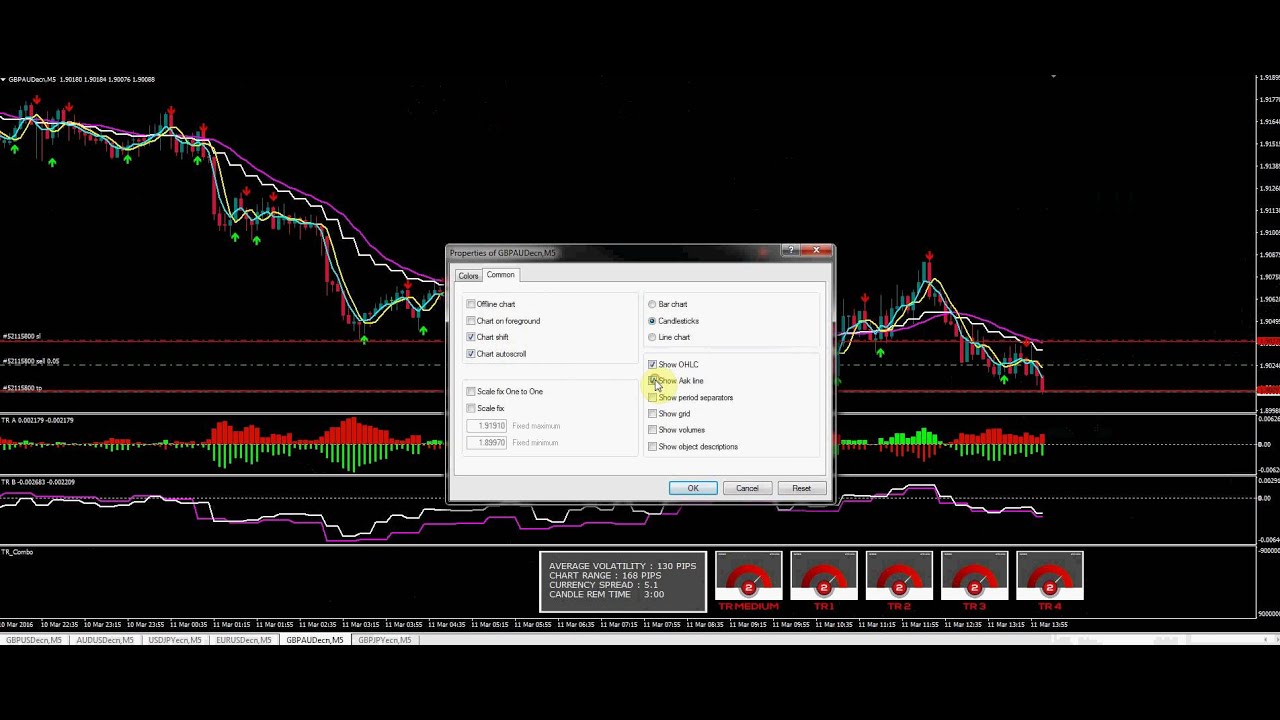
Task: Click the TR_Combo indicator label
Action: click(17, 552)
